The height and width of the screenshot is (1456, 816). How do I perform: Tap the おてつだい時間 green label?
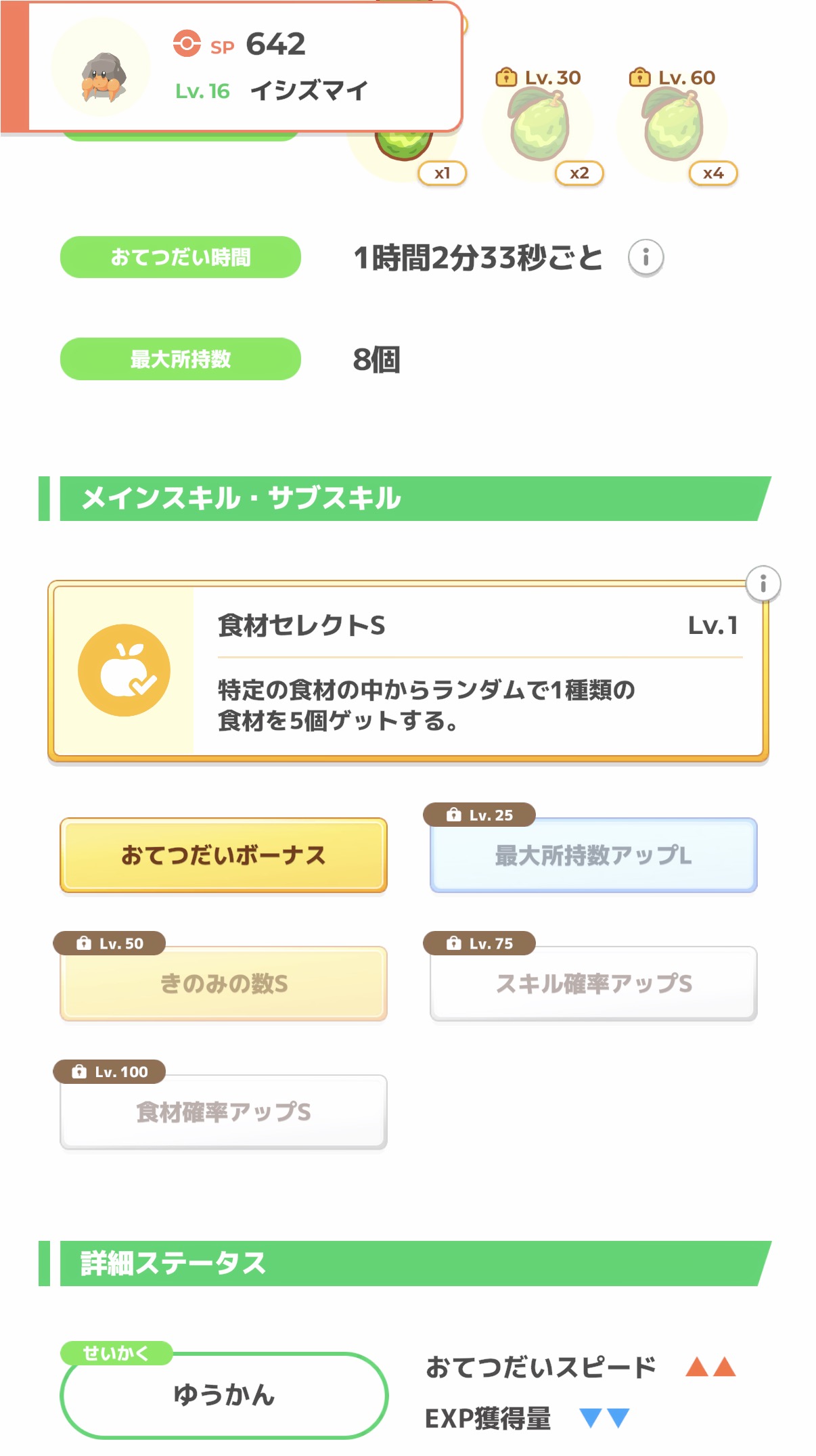[x=181, y=257]
